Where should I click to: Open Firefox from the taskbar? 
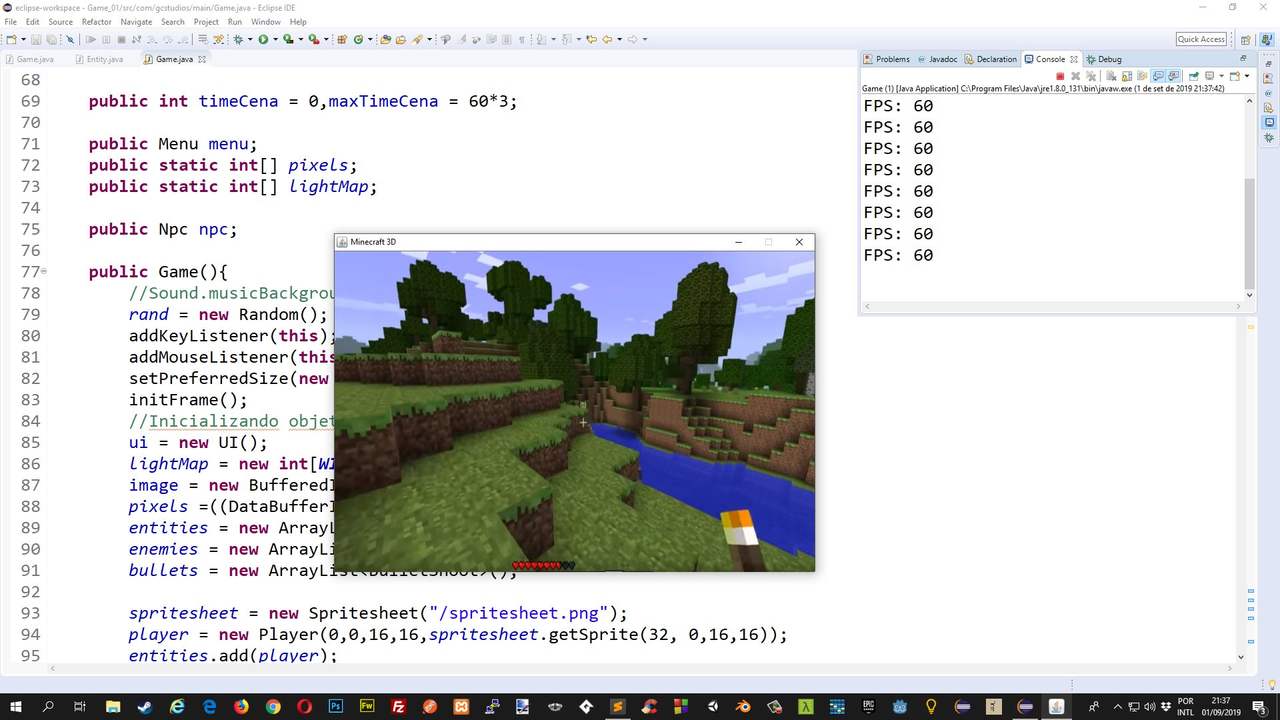[241, 706]
